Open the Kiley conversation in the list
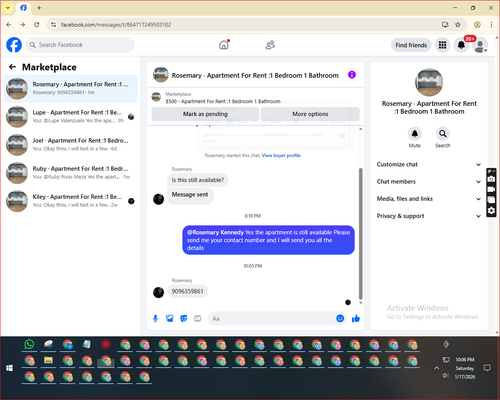 point(70,201)
